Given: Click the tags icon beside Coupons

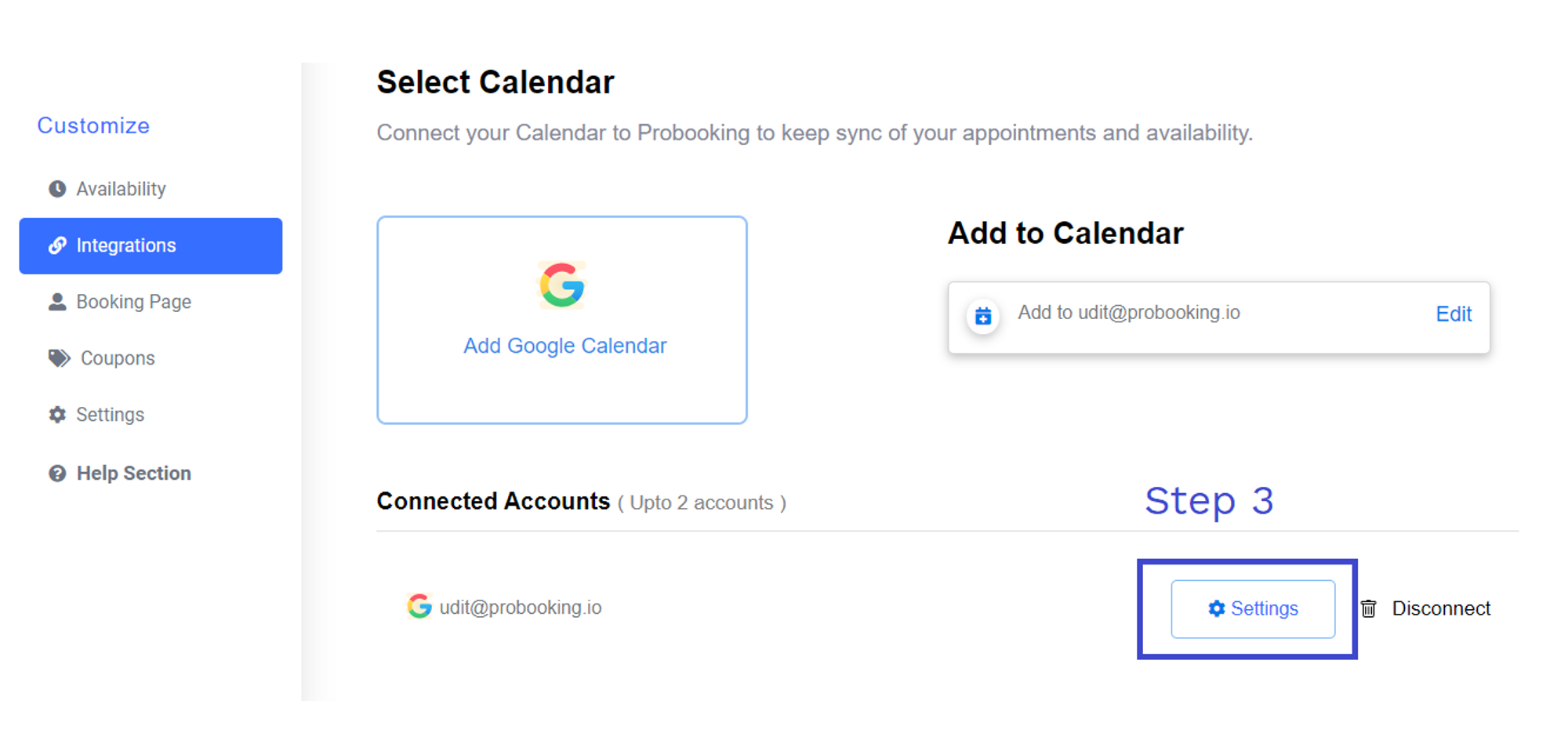Looking at the screenshot, I should point(60,358).
